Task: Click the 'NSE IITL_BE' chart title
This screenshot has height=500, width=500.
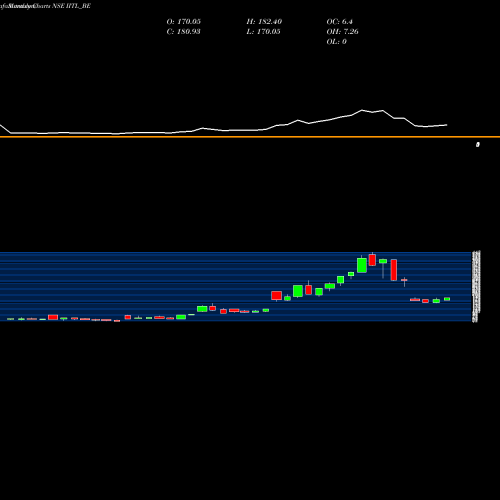Action: pyautogui.click(x=71, y=6)
